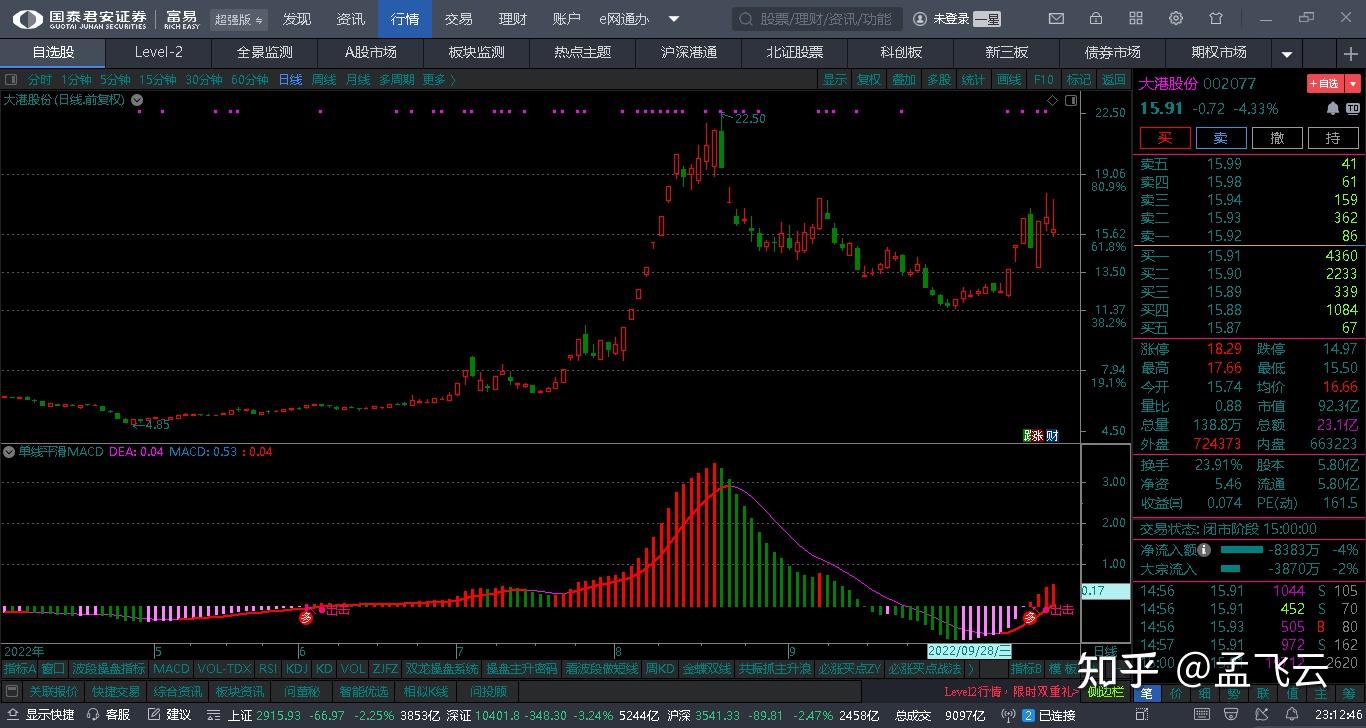Toggle the 叠加 overlay option
The image size is (1366, 728).
click(x=904, y=80)
